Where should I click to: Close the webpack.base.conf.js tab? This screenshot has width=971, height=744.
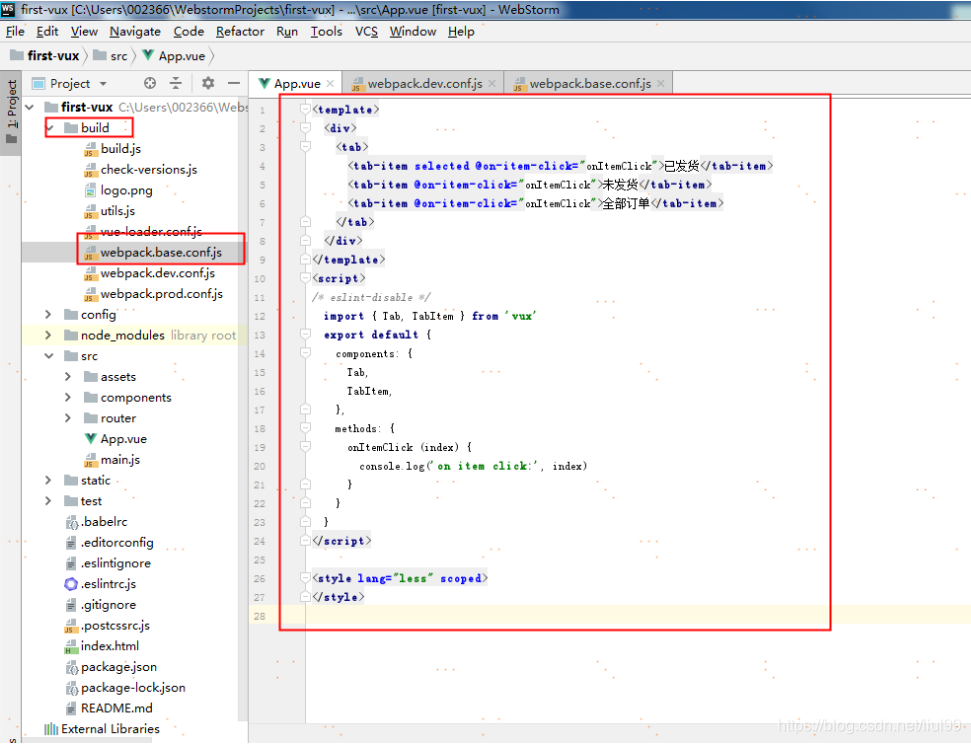[661, 84]
